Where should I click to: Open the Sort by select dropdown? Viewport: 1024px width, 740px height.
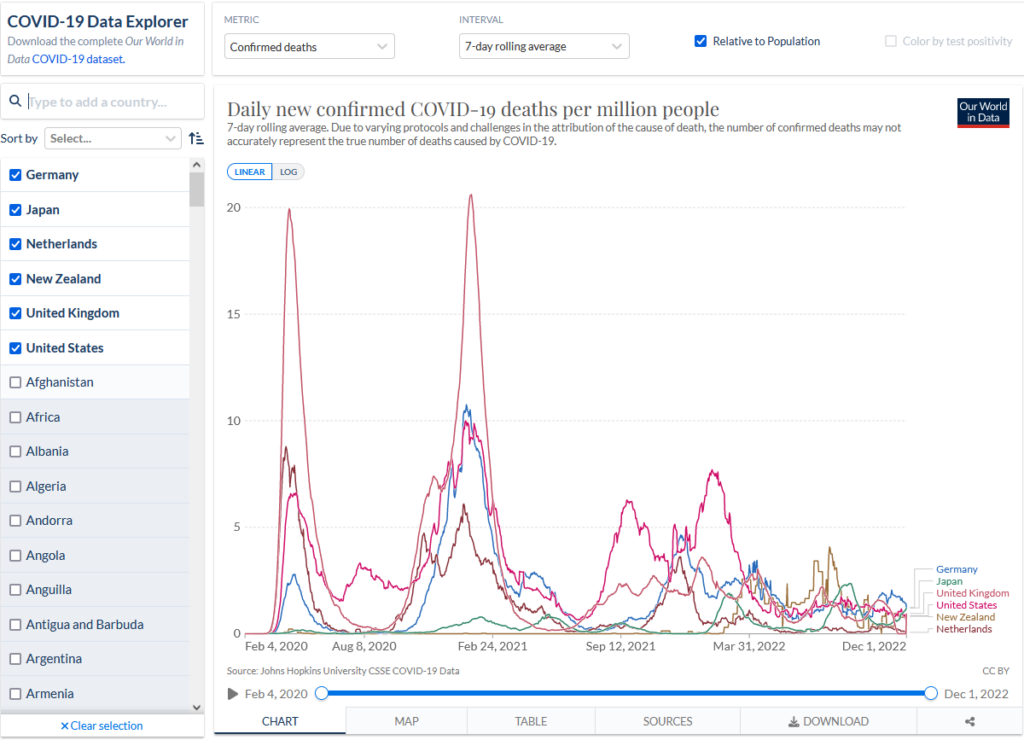tap(112, 138)
